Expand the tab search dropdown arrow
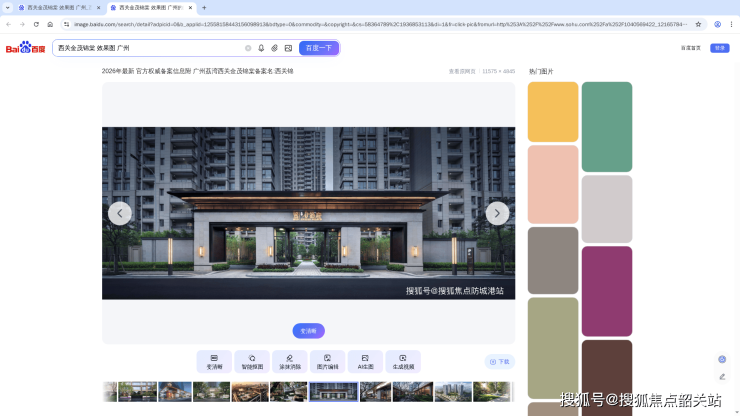 (x=8, y=8)
